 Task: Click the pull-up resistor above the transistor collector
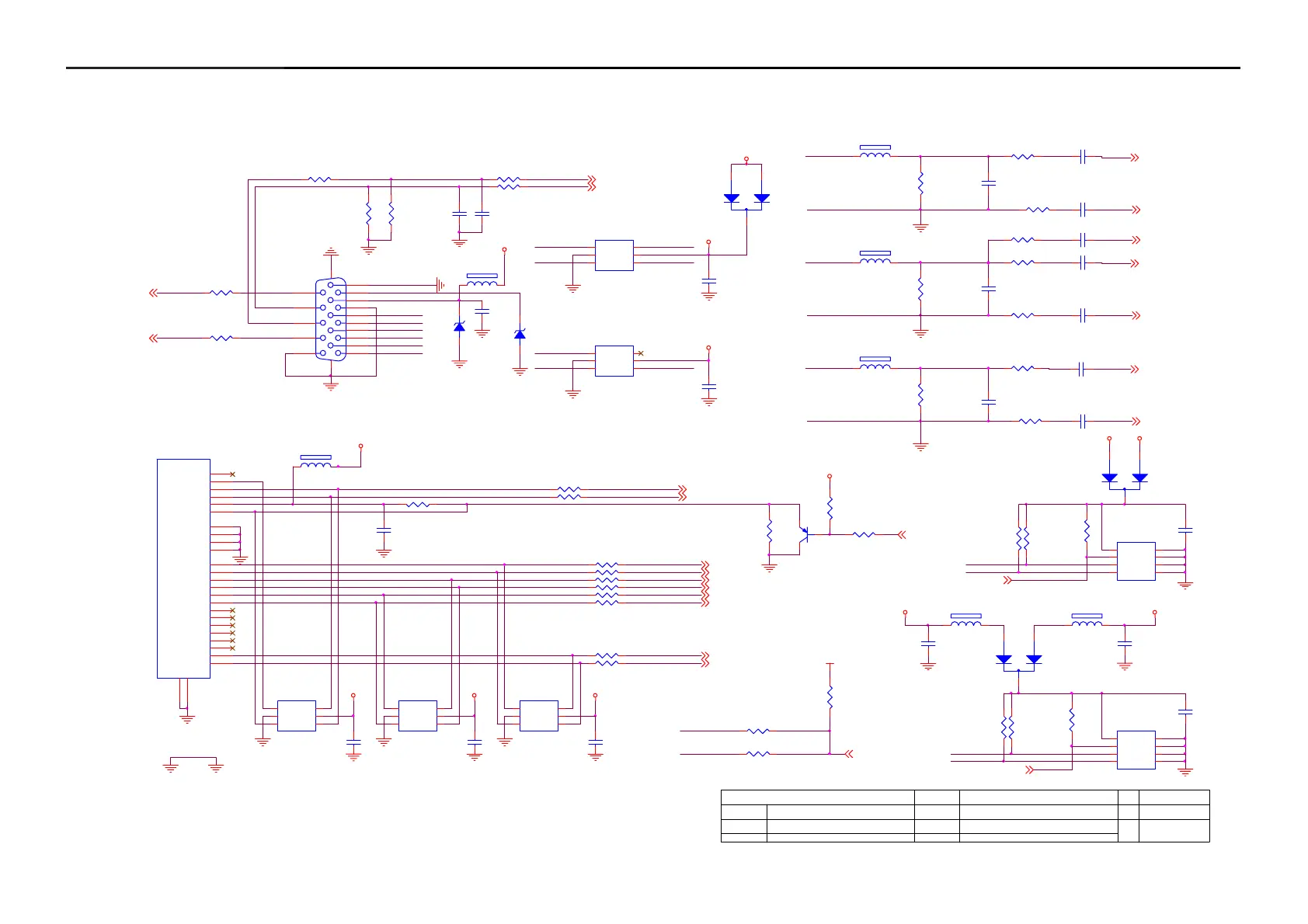pyautogui.click(x=830, y=509)
